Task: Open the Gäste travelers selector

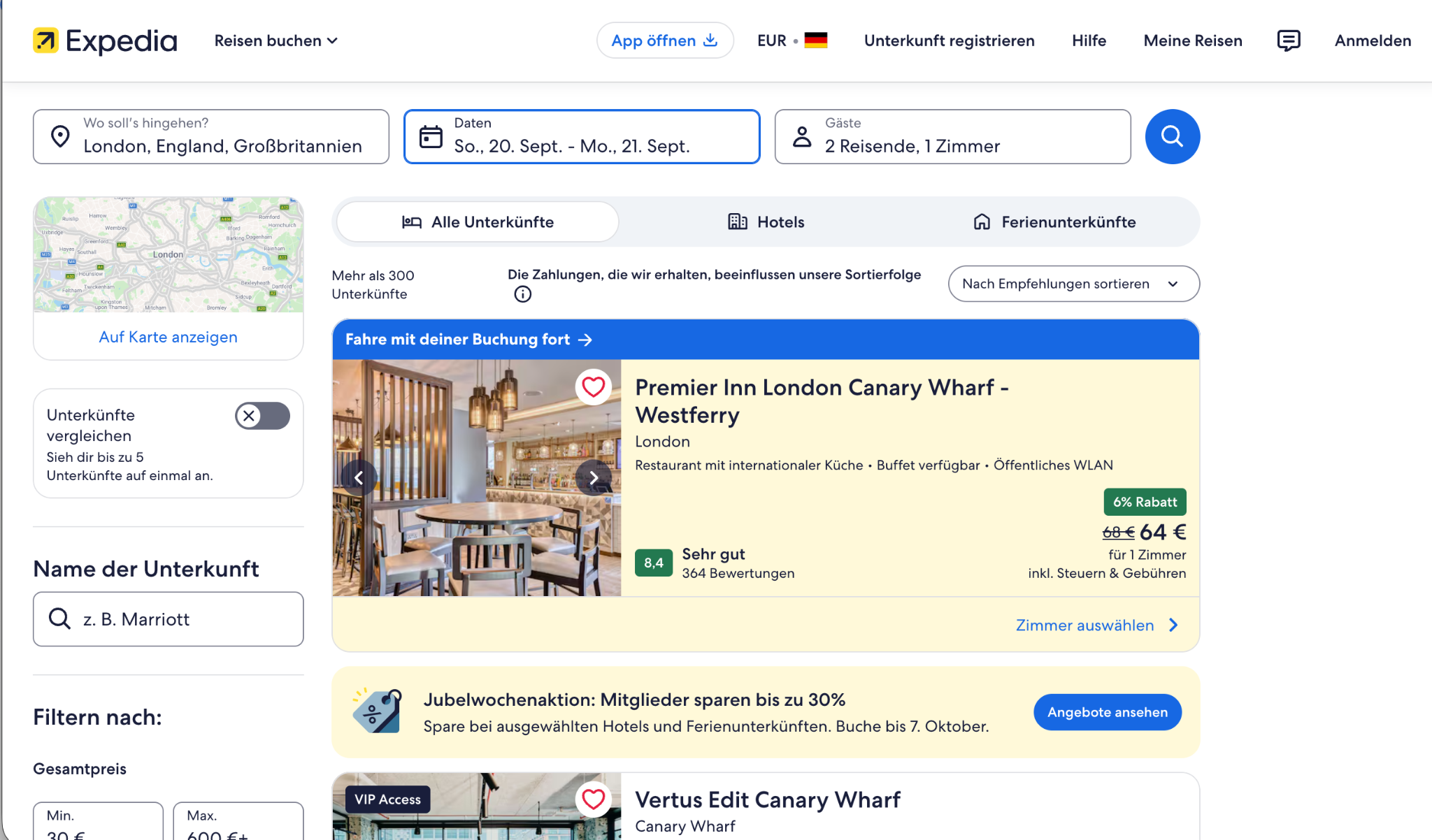Action: (x=952, y=136)
